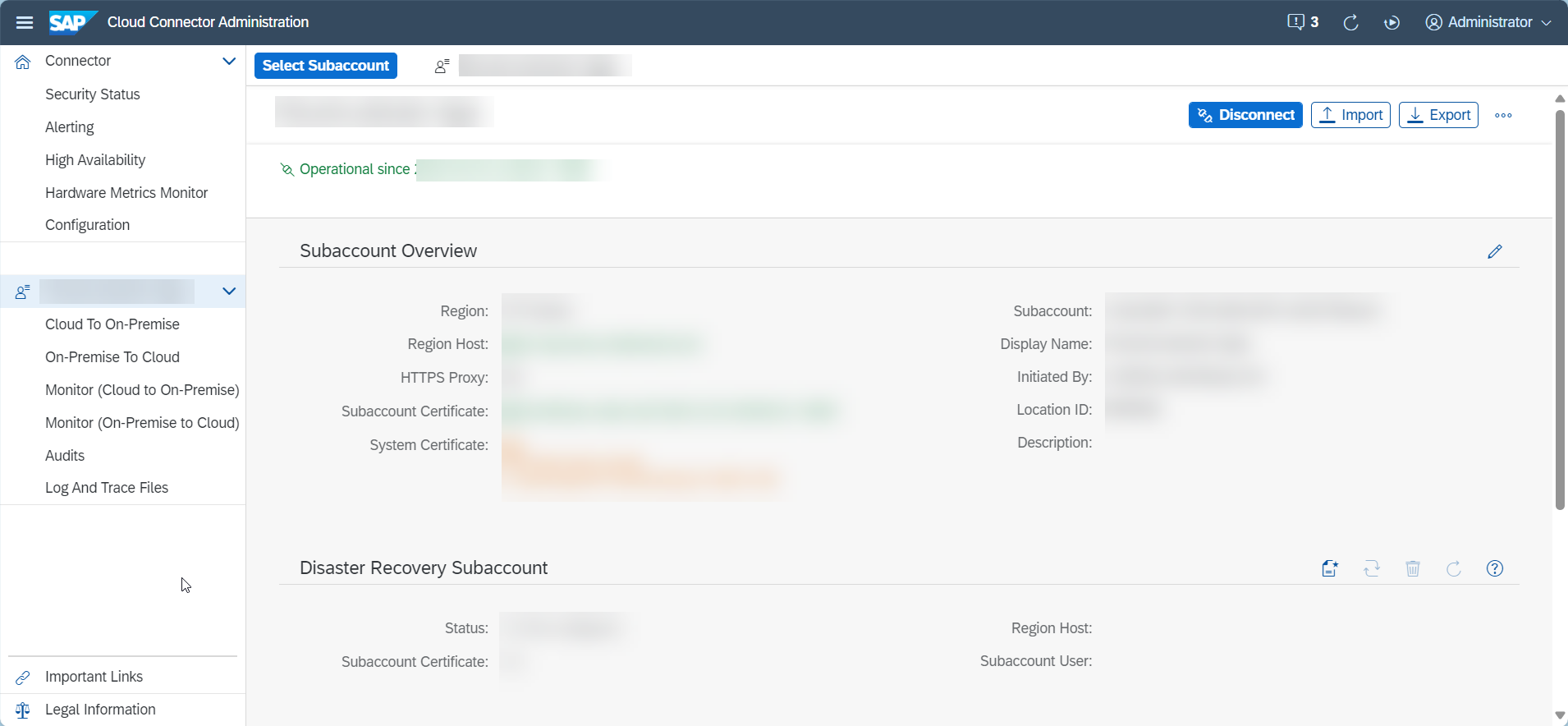Click the Import button
This screenshot has width=1568, height=726.
point(1350,115)
